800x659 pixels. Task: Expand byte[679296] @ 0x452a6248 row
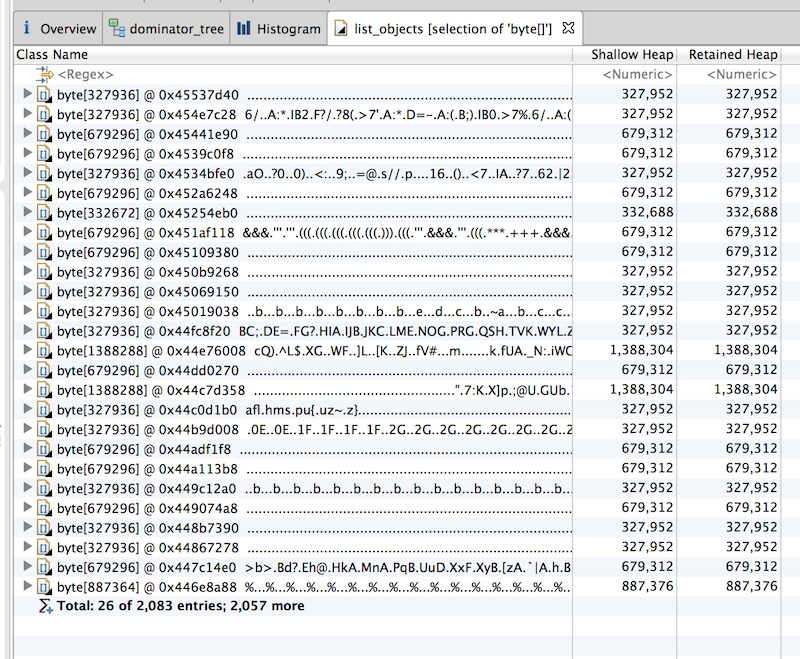(x=28, y=192)
